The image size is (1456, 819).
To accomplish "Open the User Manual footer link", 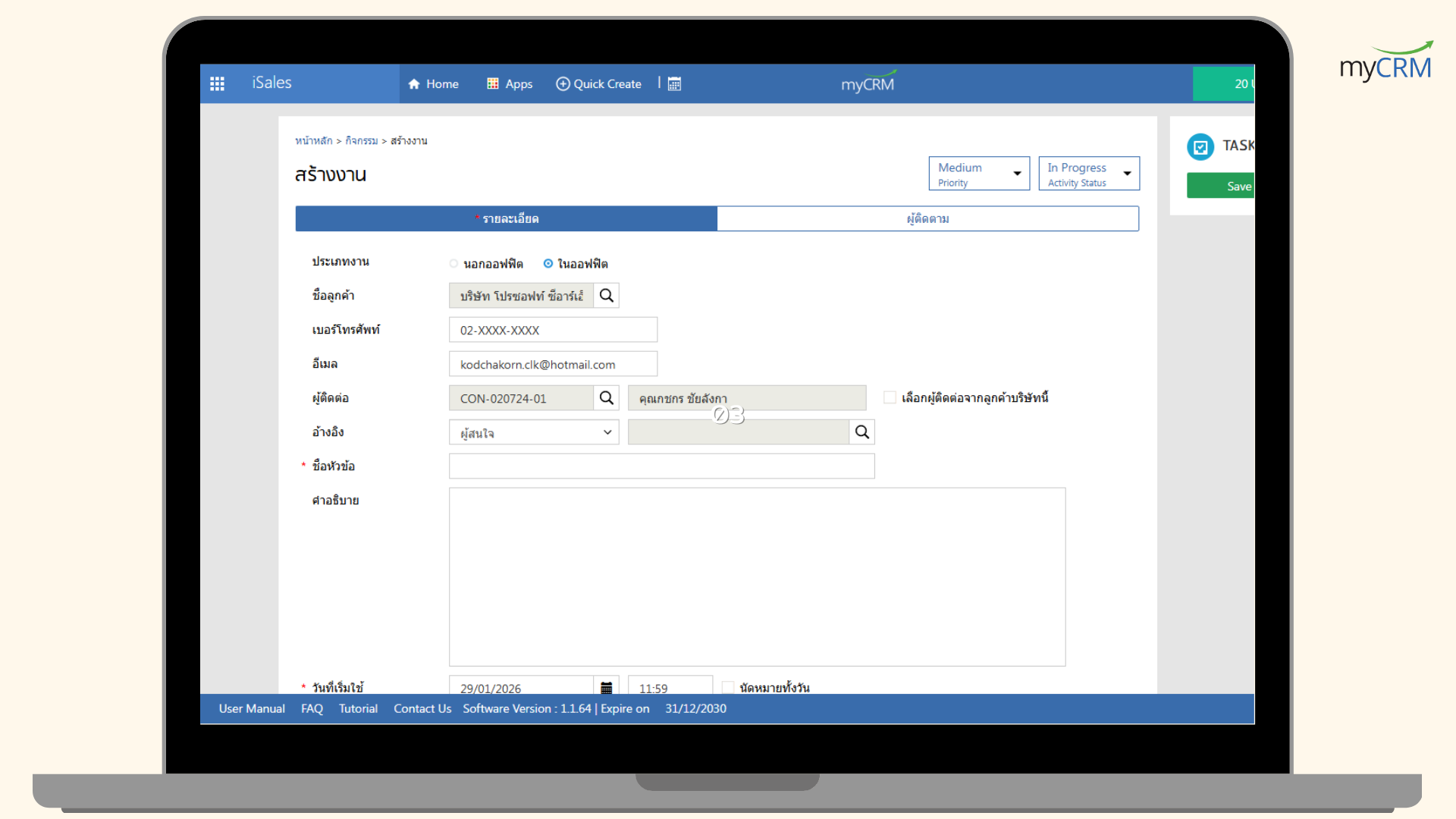I will click(x=252, y=708).
